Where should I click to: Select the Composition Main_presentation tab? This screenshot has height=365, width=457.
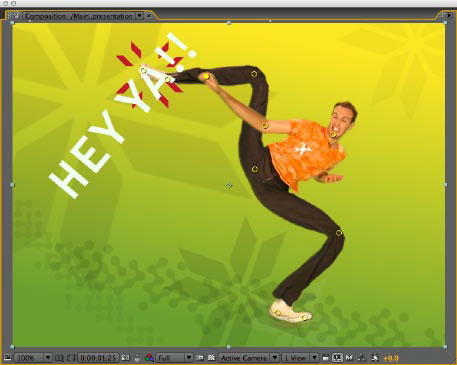click(79, 16)
